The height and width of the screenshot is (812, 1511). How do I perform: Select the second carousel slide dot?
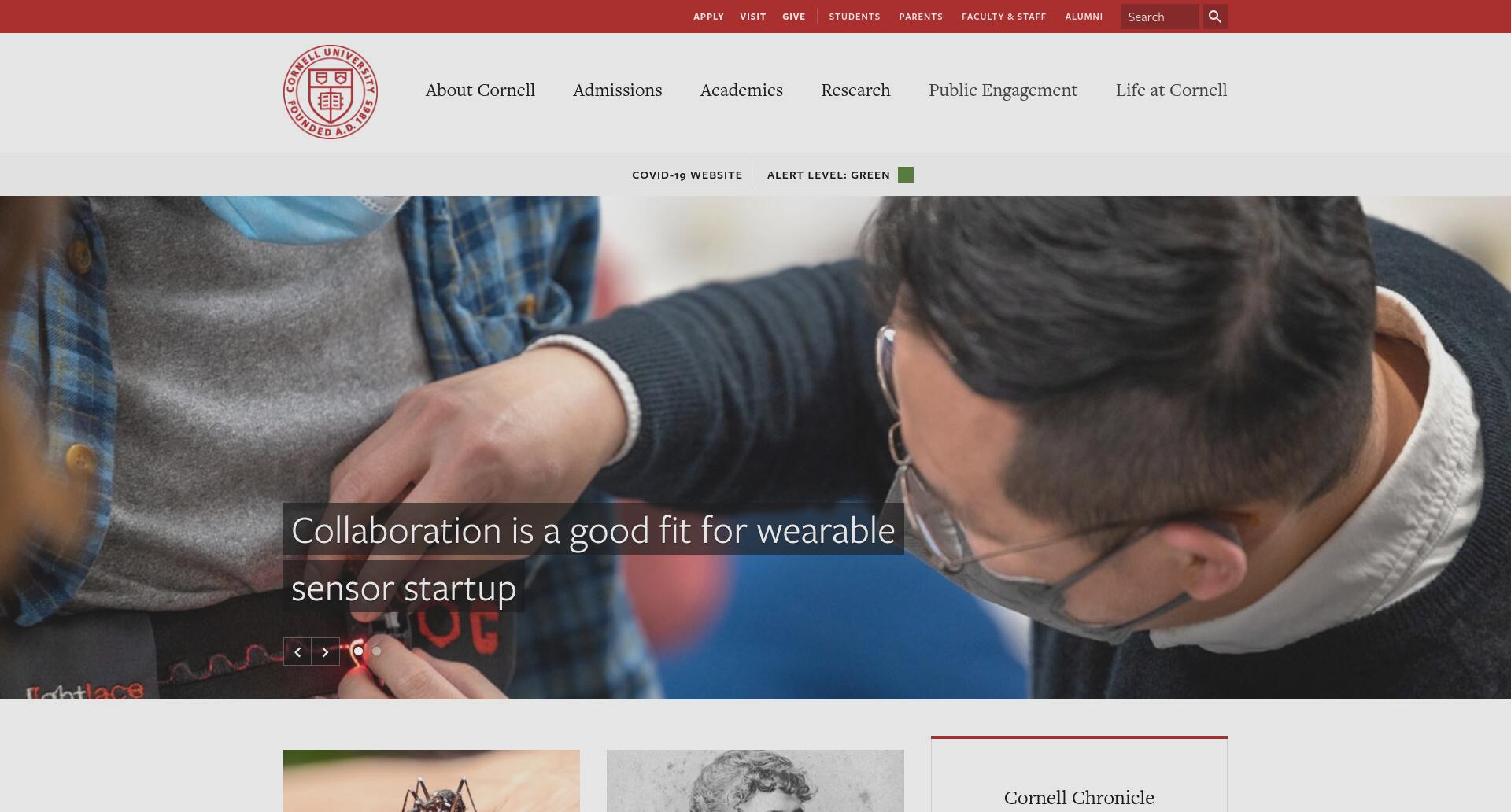(x=377, y=651)
